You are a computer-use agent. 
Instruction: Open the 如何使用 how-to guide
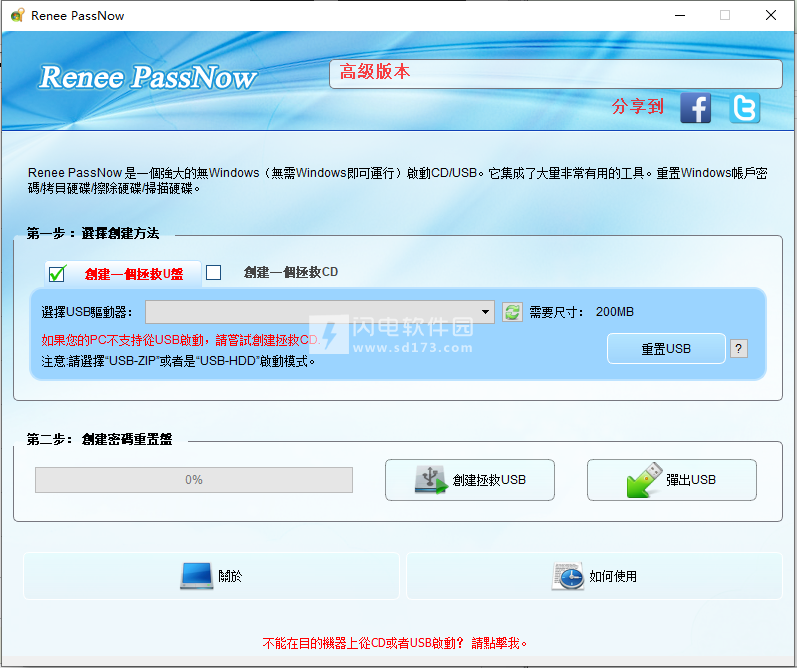(594, 576)
